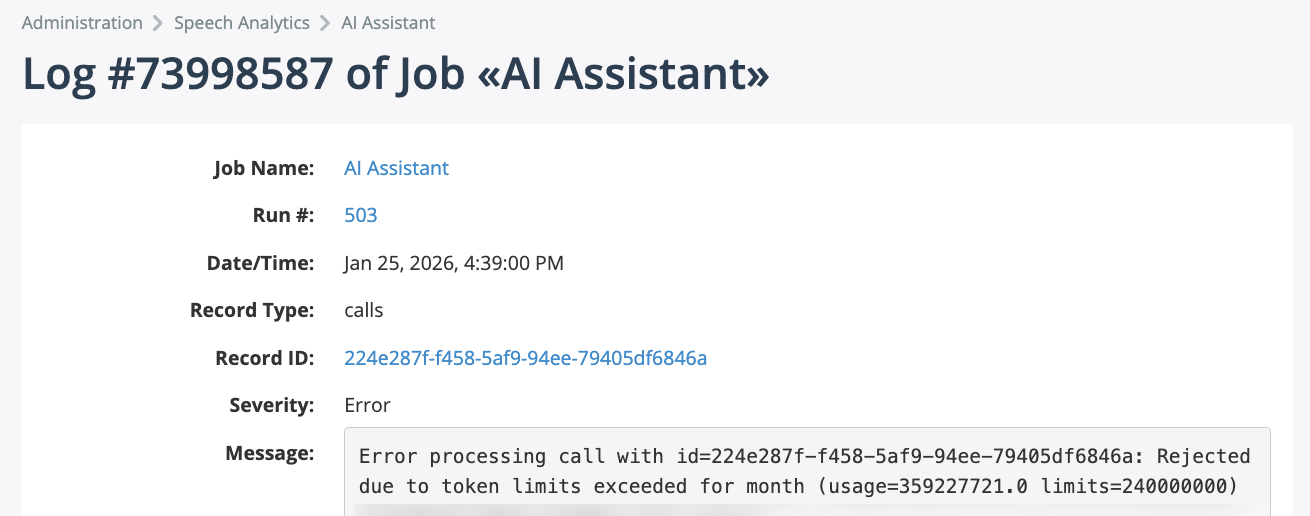
Task: Click the "Run #:" field label
Action: (284, 215)
